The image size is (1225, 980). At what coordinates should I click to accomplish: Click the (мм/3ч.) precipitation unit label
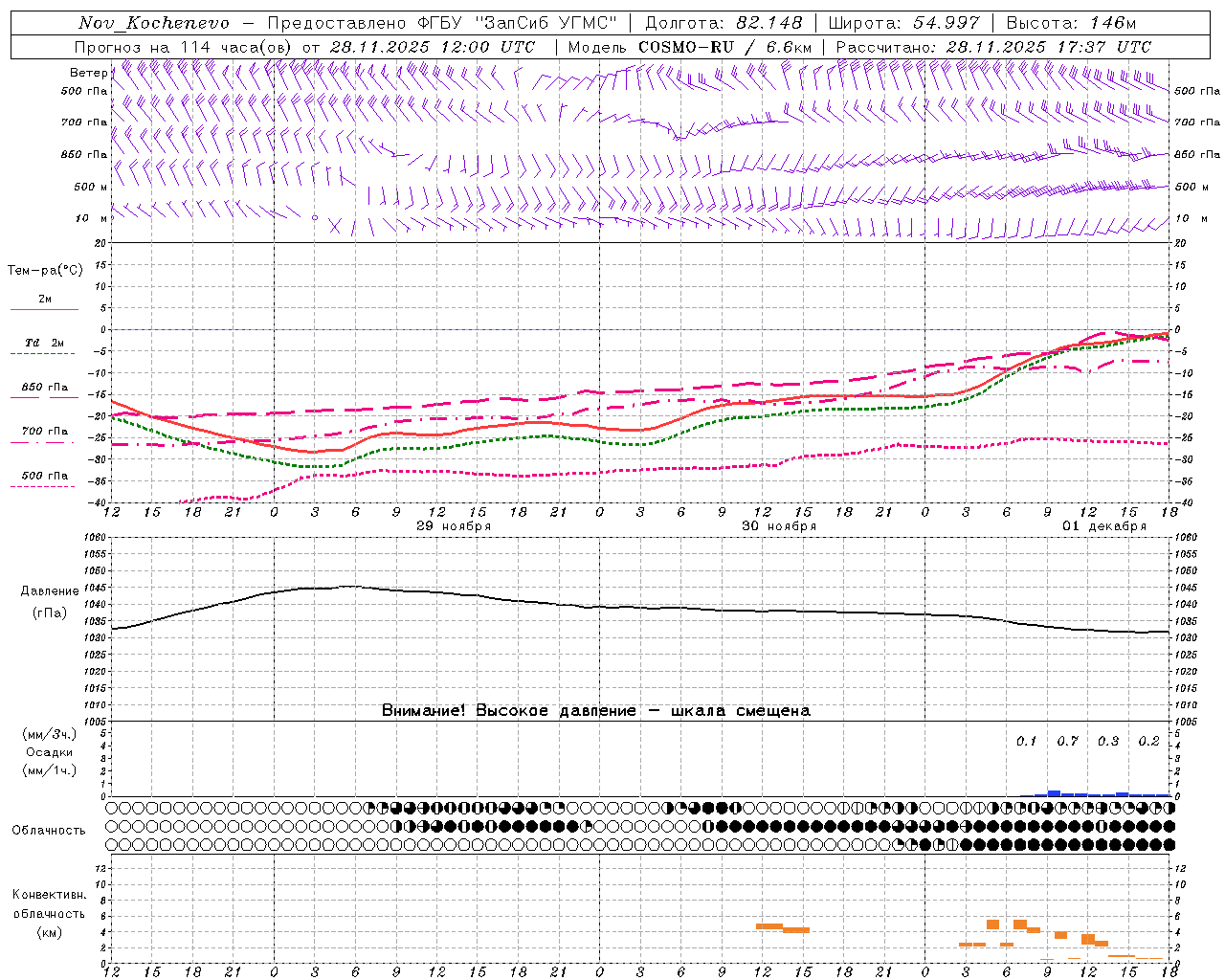coord(50,734)
